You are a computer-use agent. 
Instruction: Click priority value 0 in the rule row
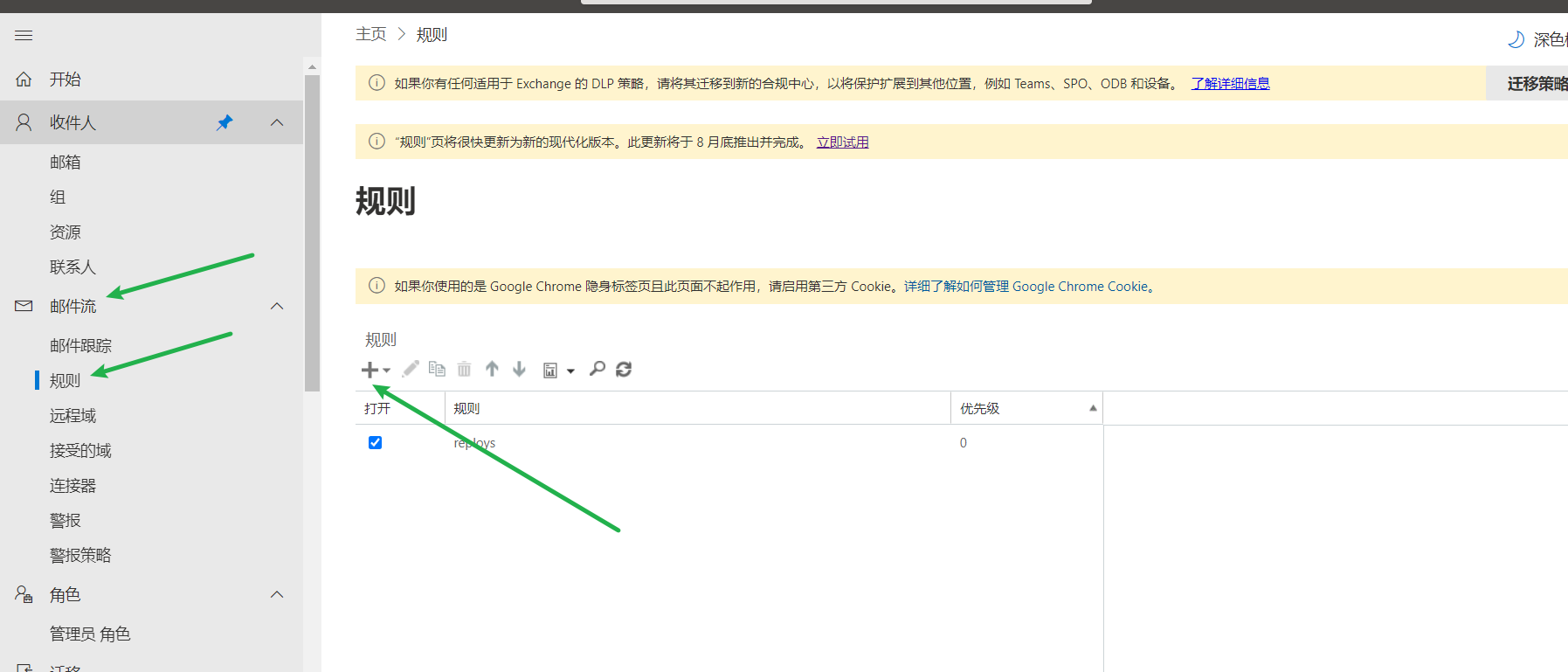pos(964,442)
